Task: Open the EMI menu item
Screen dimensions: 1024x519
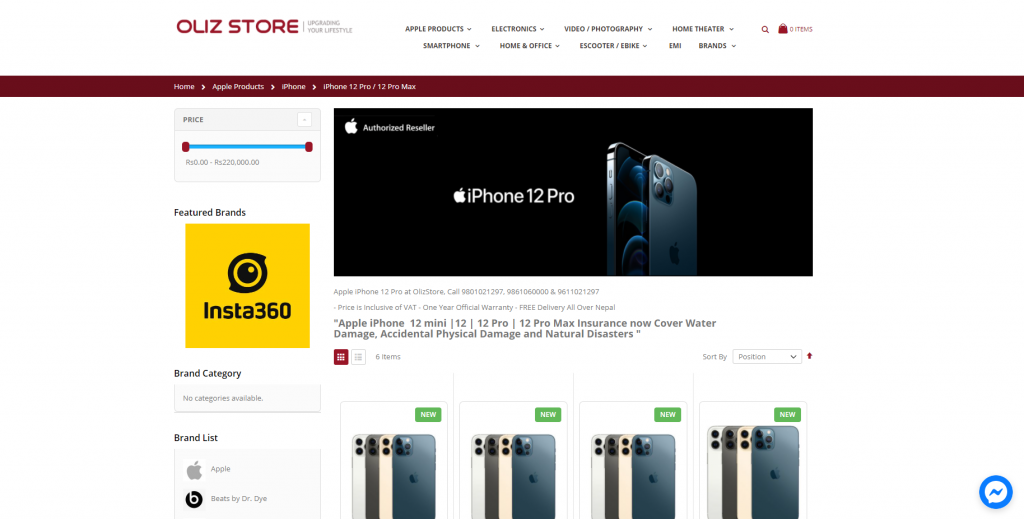Action: point(675,46)
